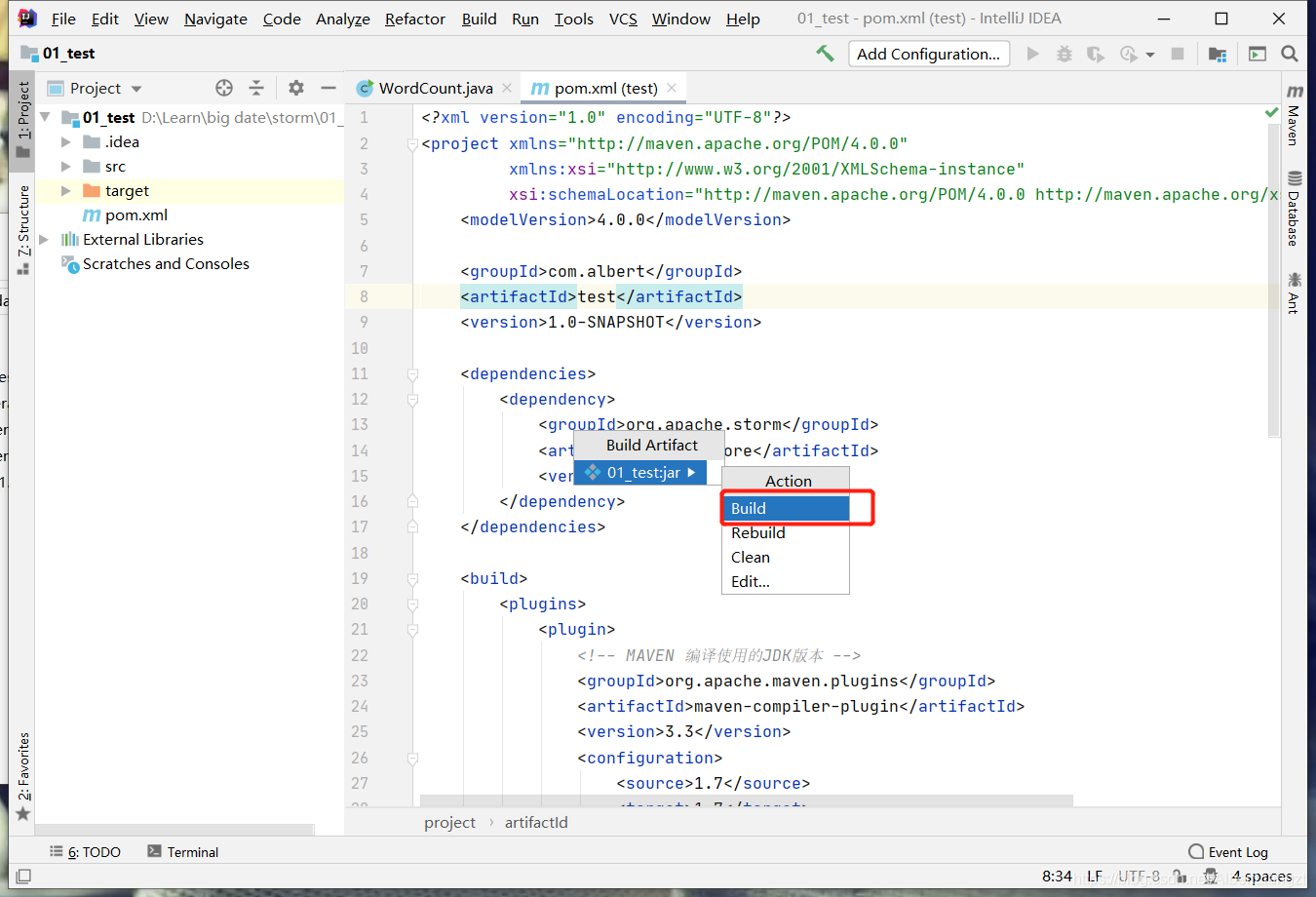Click the Debug bug icon

[1064, 54]
